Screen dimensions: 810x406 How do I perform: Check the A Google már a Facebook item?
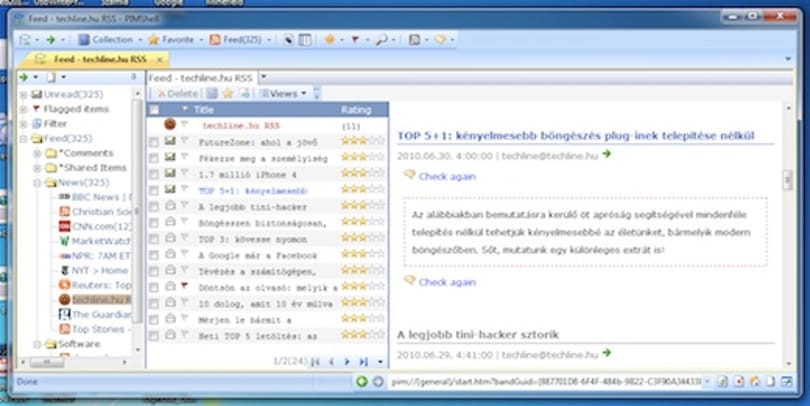153,255
